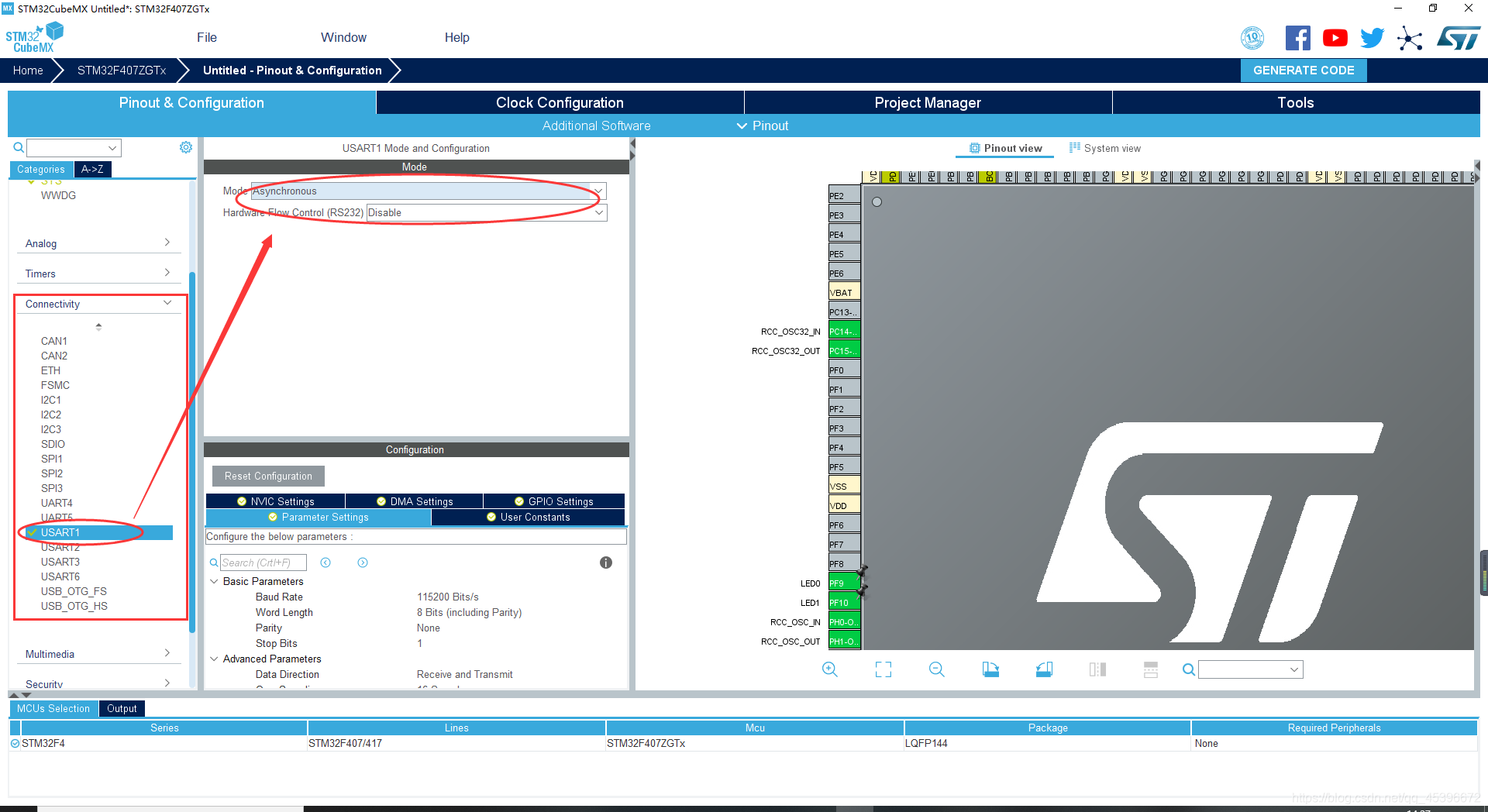The height and width of the screenshot is (812, 1488).
Task: Open the ST YouTube channel icon
Action: pos(1335,38)
